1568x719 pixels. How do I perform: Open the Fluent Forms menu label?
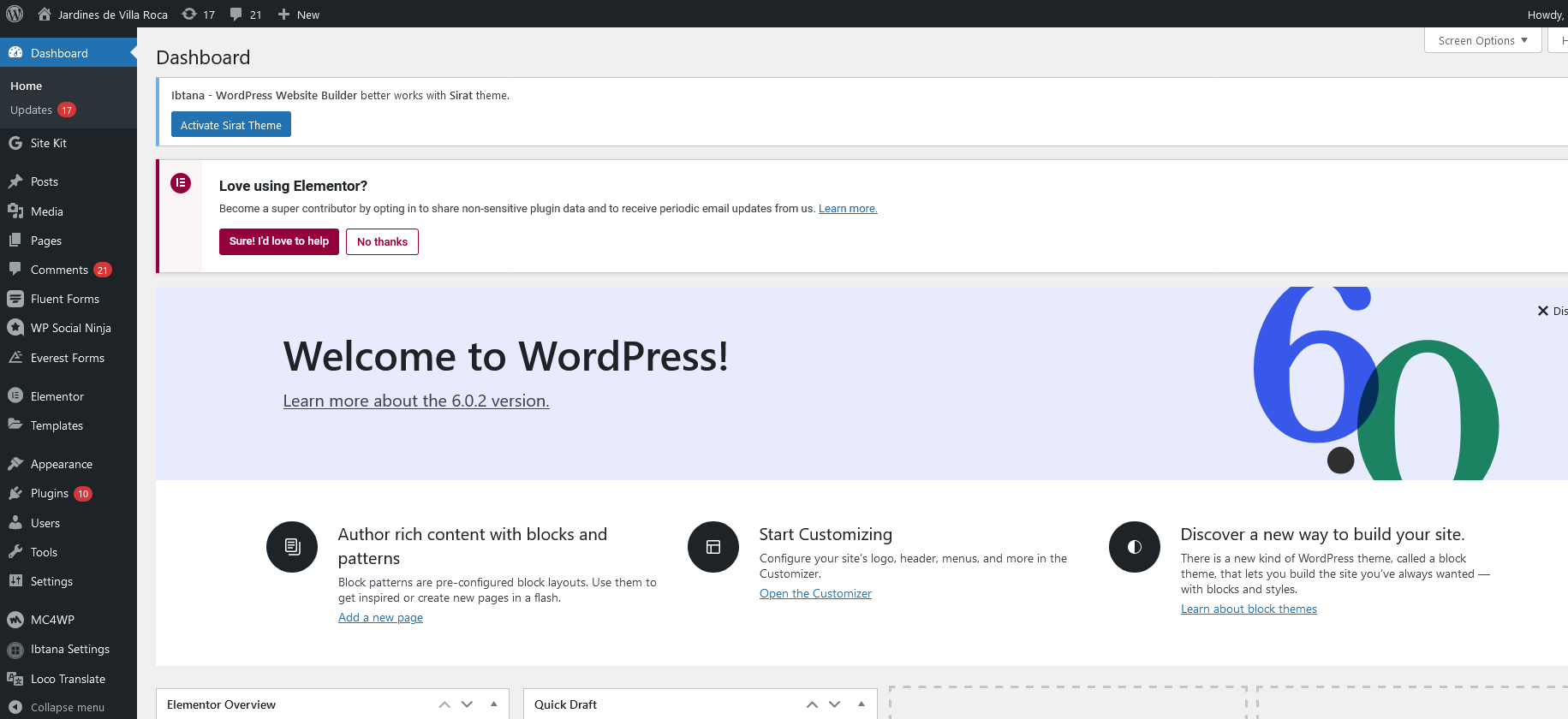click(65, 299)
